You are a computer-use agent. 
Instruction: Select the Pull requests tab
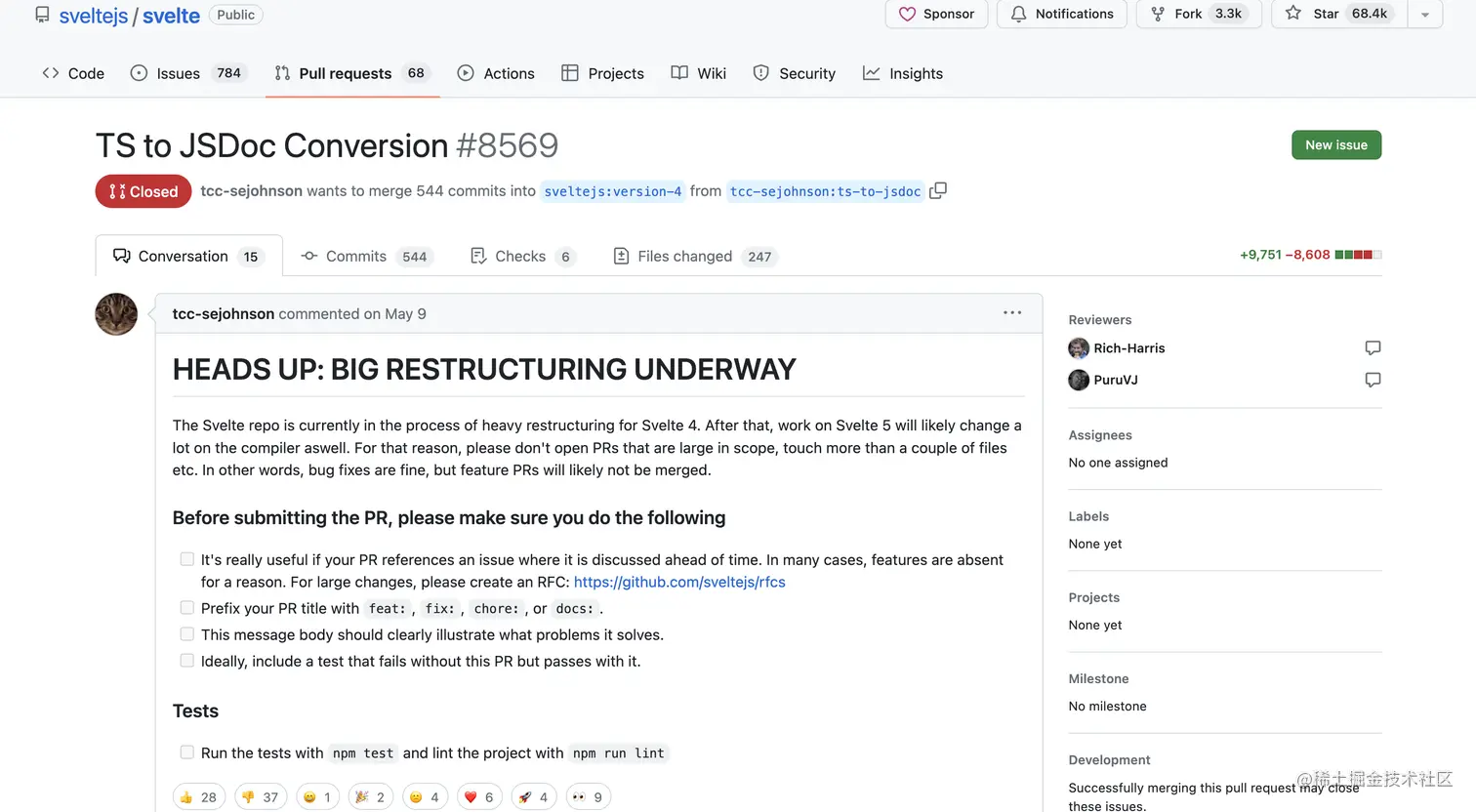352,73
